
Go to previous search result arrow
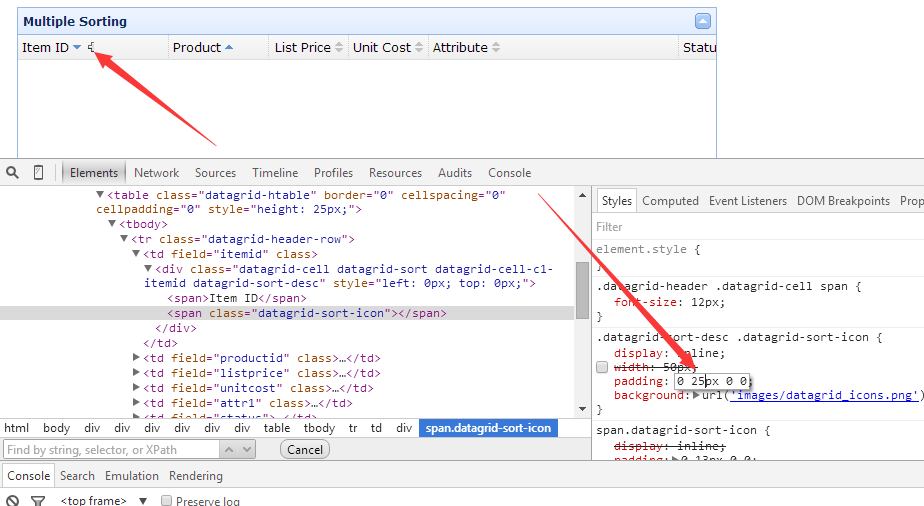click(x=229, y=449)
